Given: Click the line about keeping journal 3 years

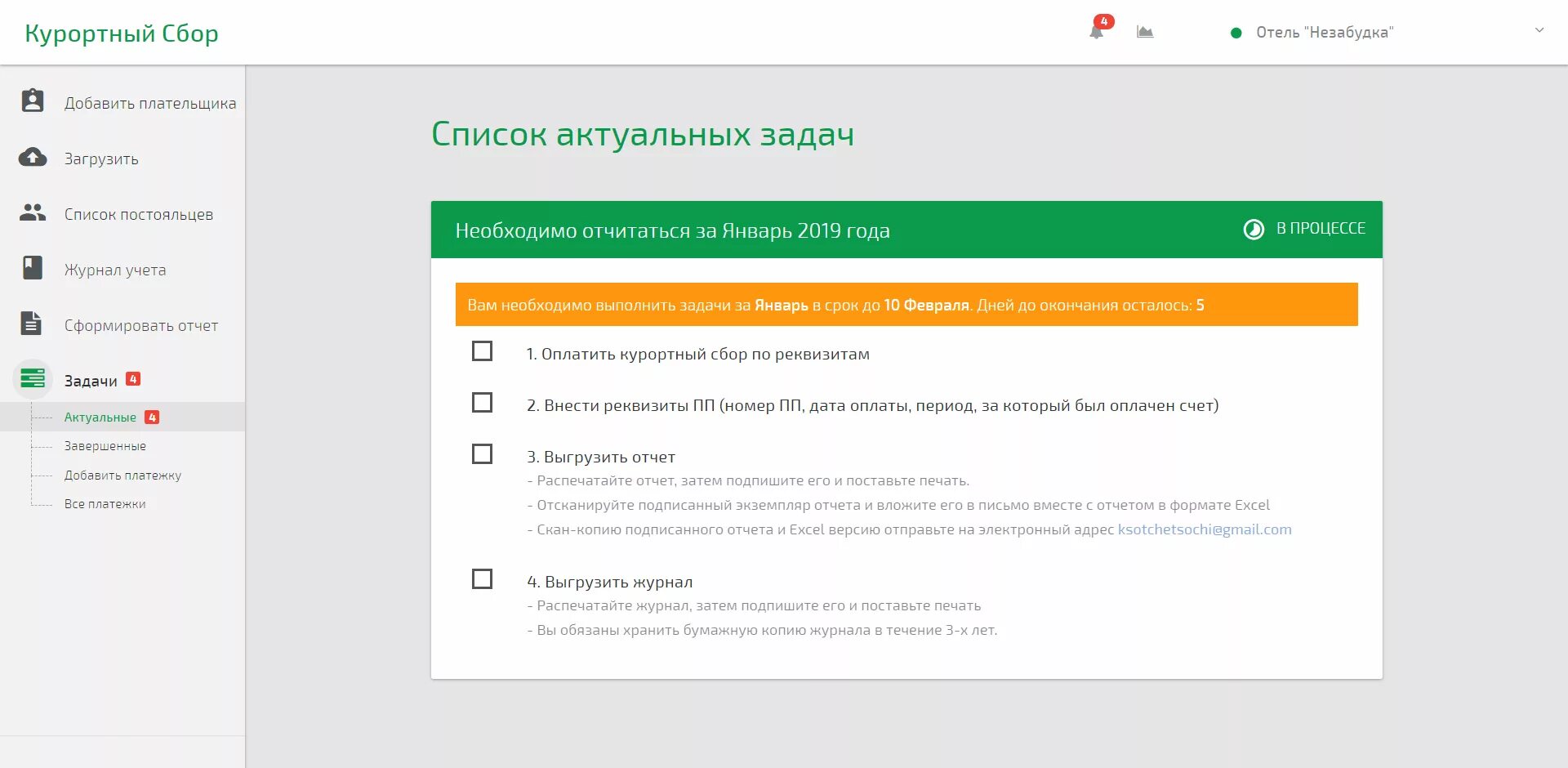Looking at the screenshot, I should [762, 630].
